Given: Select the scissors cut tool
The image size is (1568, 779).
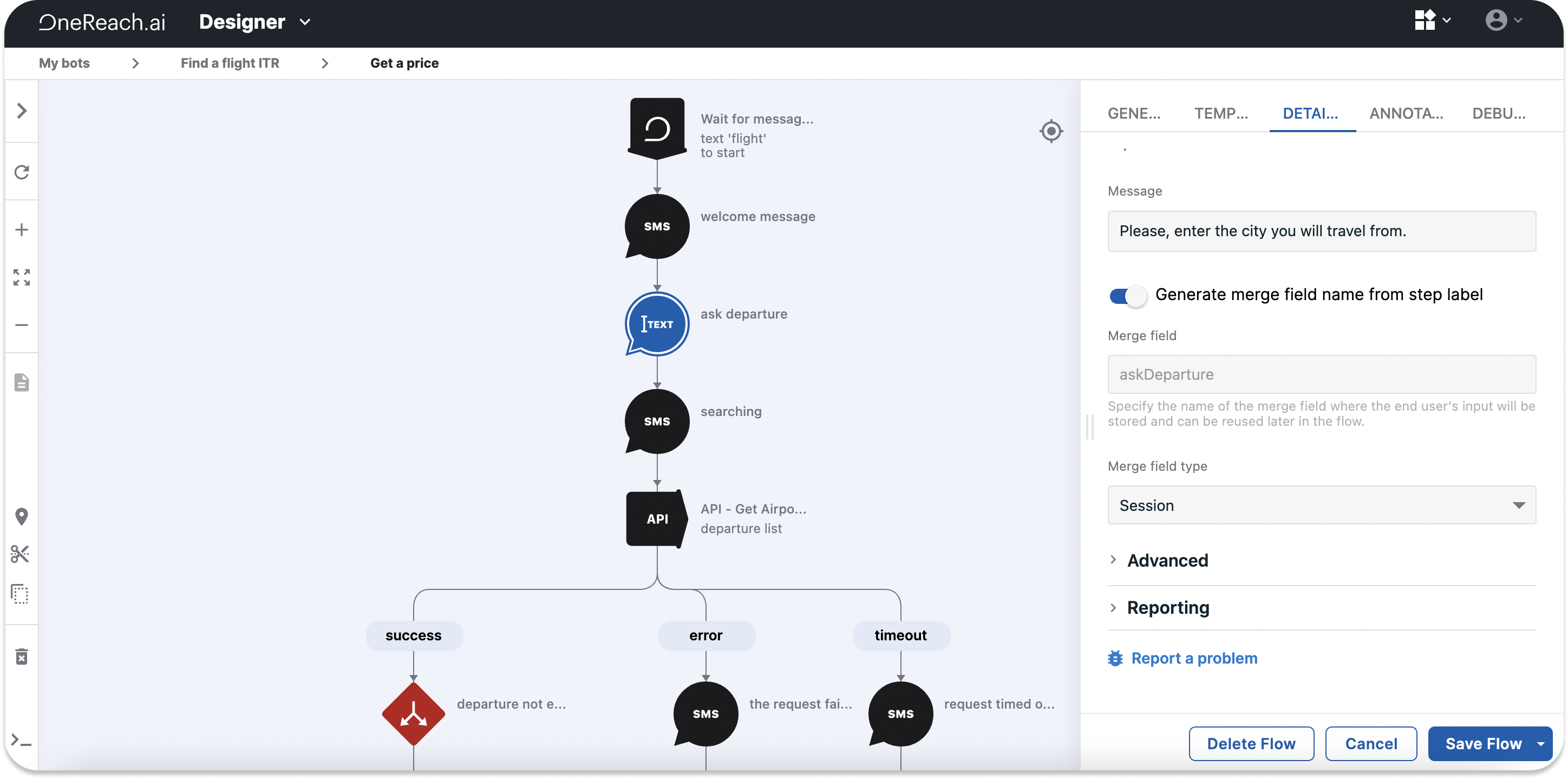Looking at the screenshot, I should point(21,554).
